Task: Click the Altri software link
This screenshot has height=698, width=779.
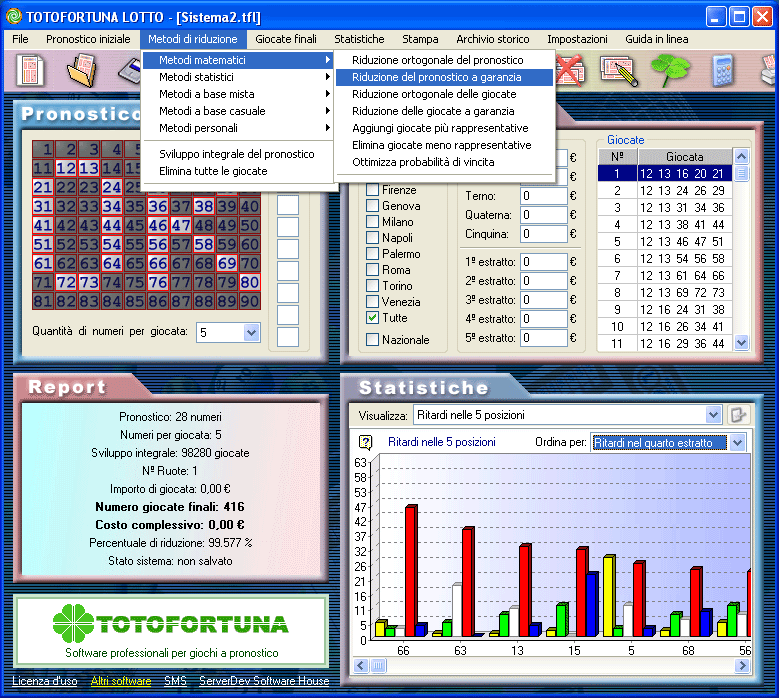Action: coord(120,681)
